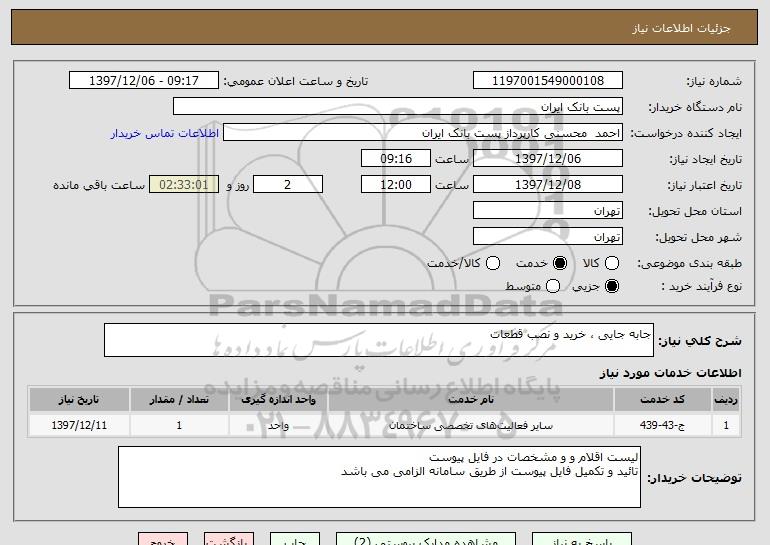Click service code cell ج-43-439
Screen dimensions: 770x545
[662, 425]
